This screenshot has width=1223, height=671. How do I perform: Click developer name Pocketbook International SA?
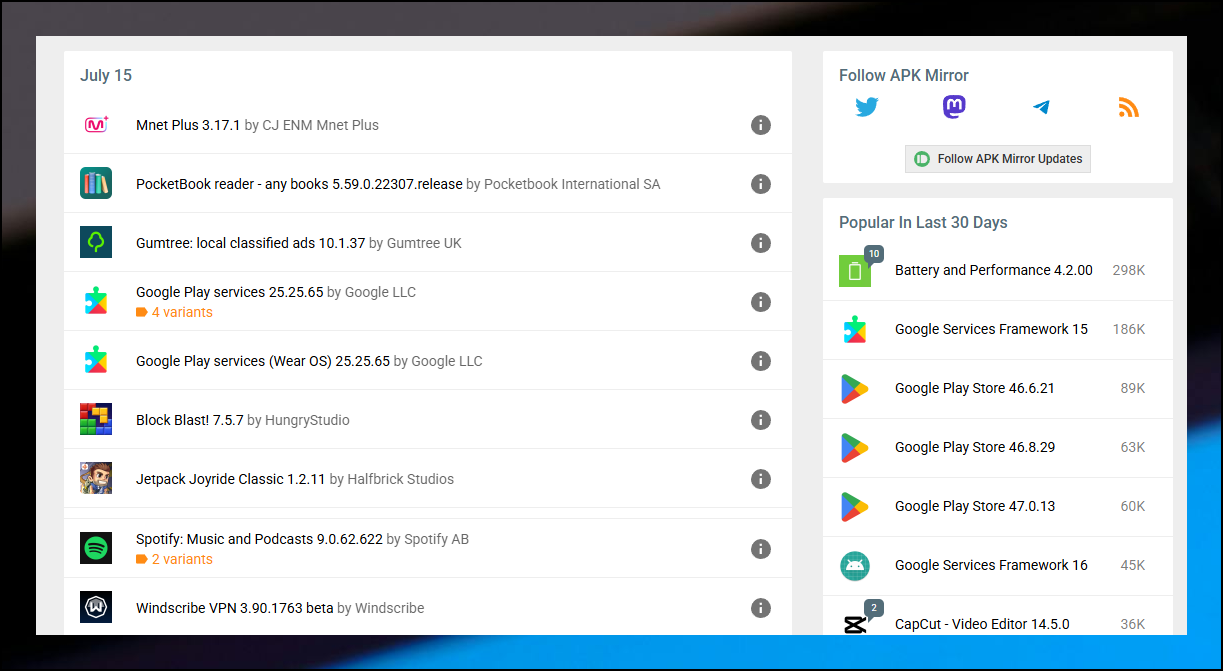572,184
